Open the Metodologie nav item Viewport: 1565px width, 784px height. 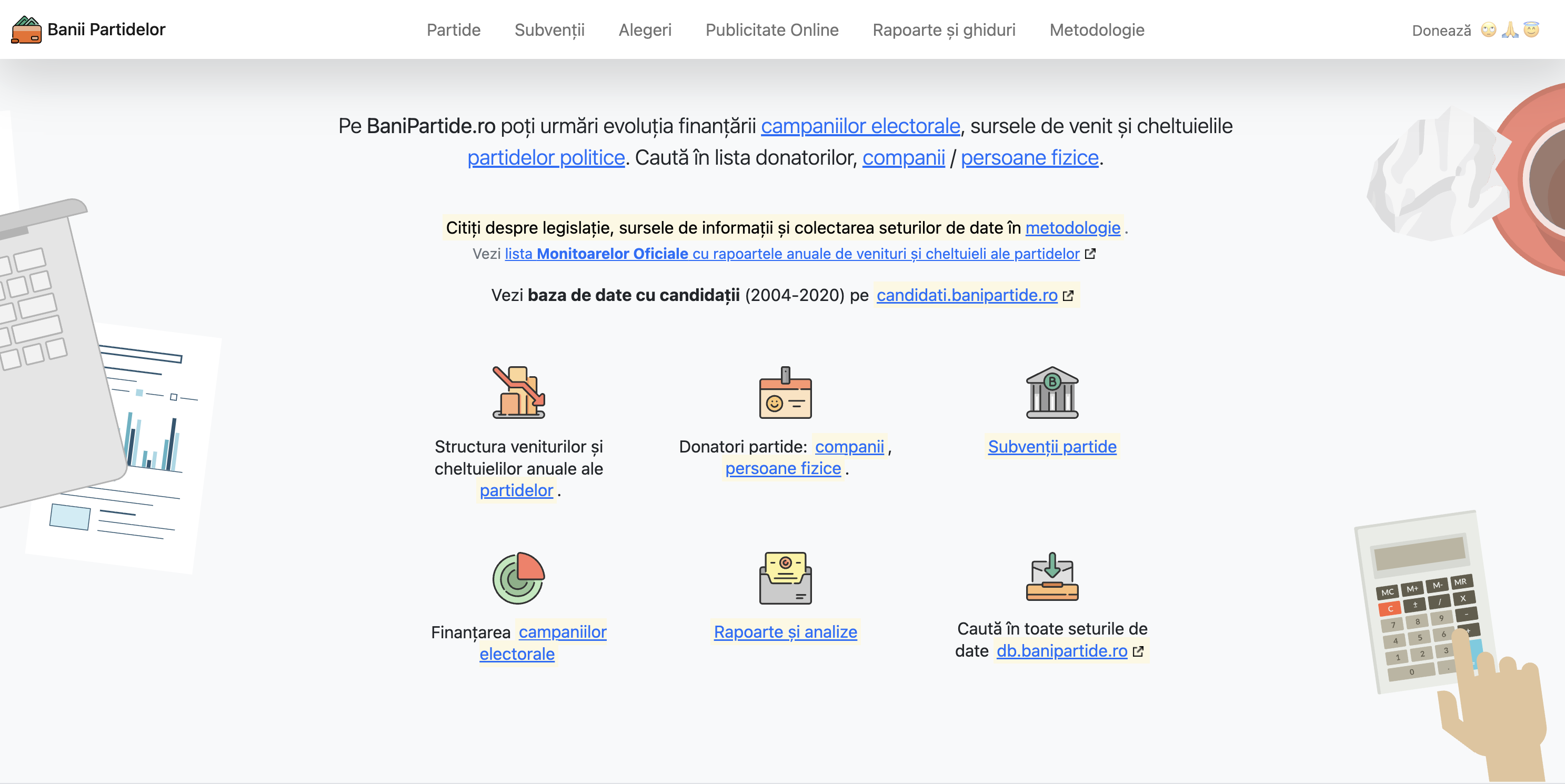(x=1097, y=30)
